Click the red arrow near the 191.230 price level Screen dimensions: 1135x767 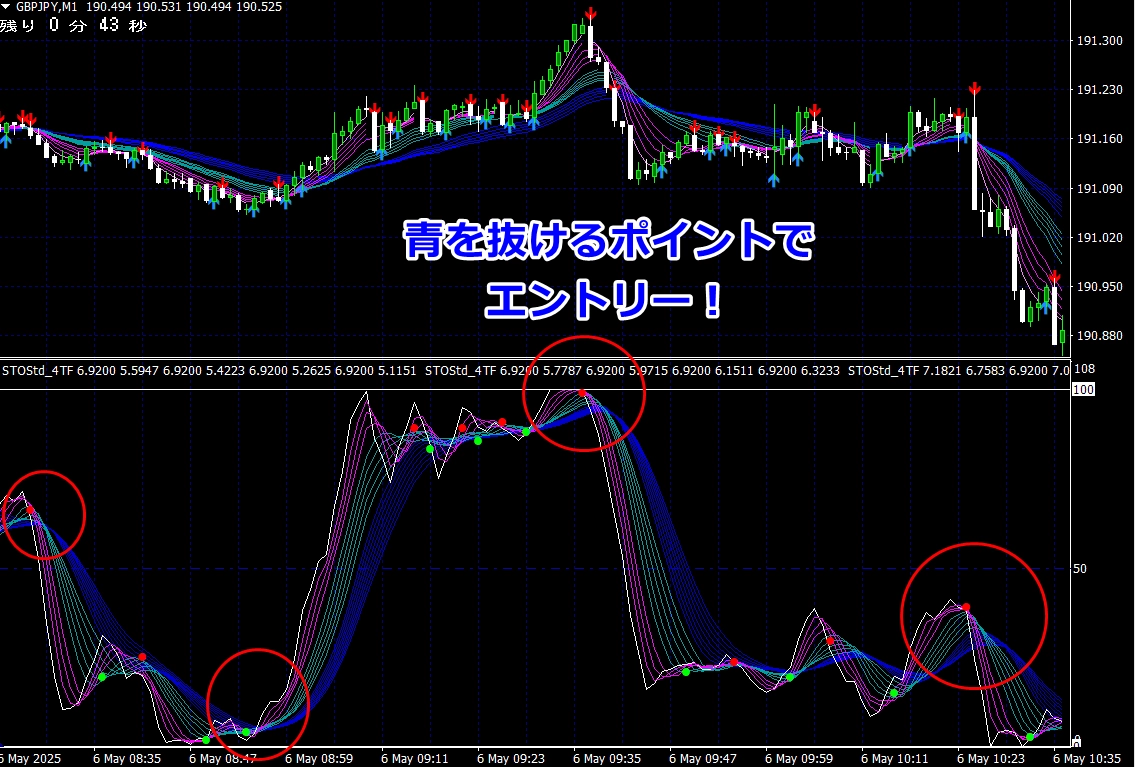[974, 89]
